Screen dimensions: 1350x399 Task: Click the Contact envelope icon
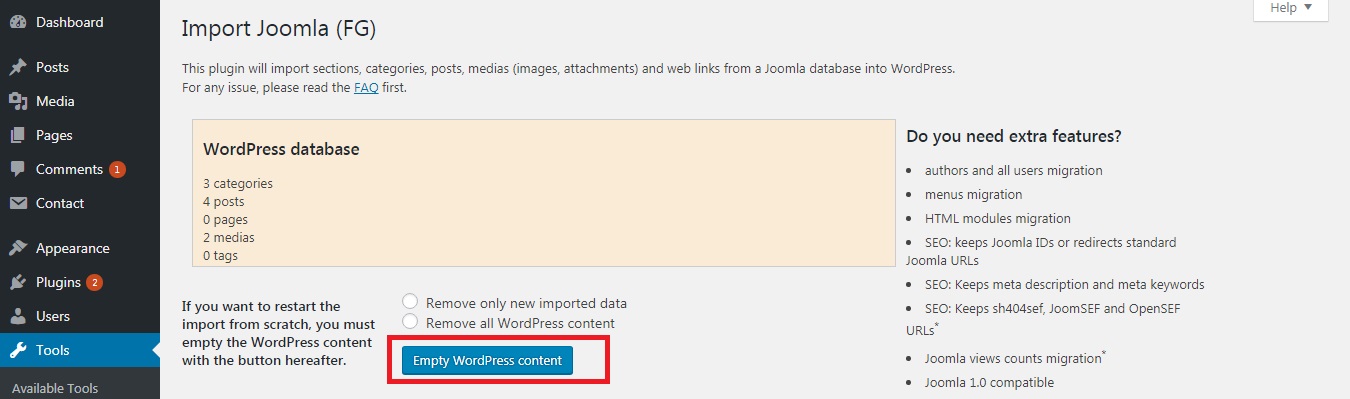click(x=18, y=203)
